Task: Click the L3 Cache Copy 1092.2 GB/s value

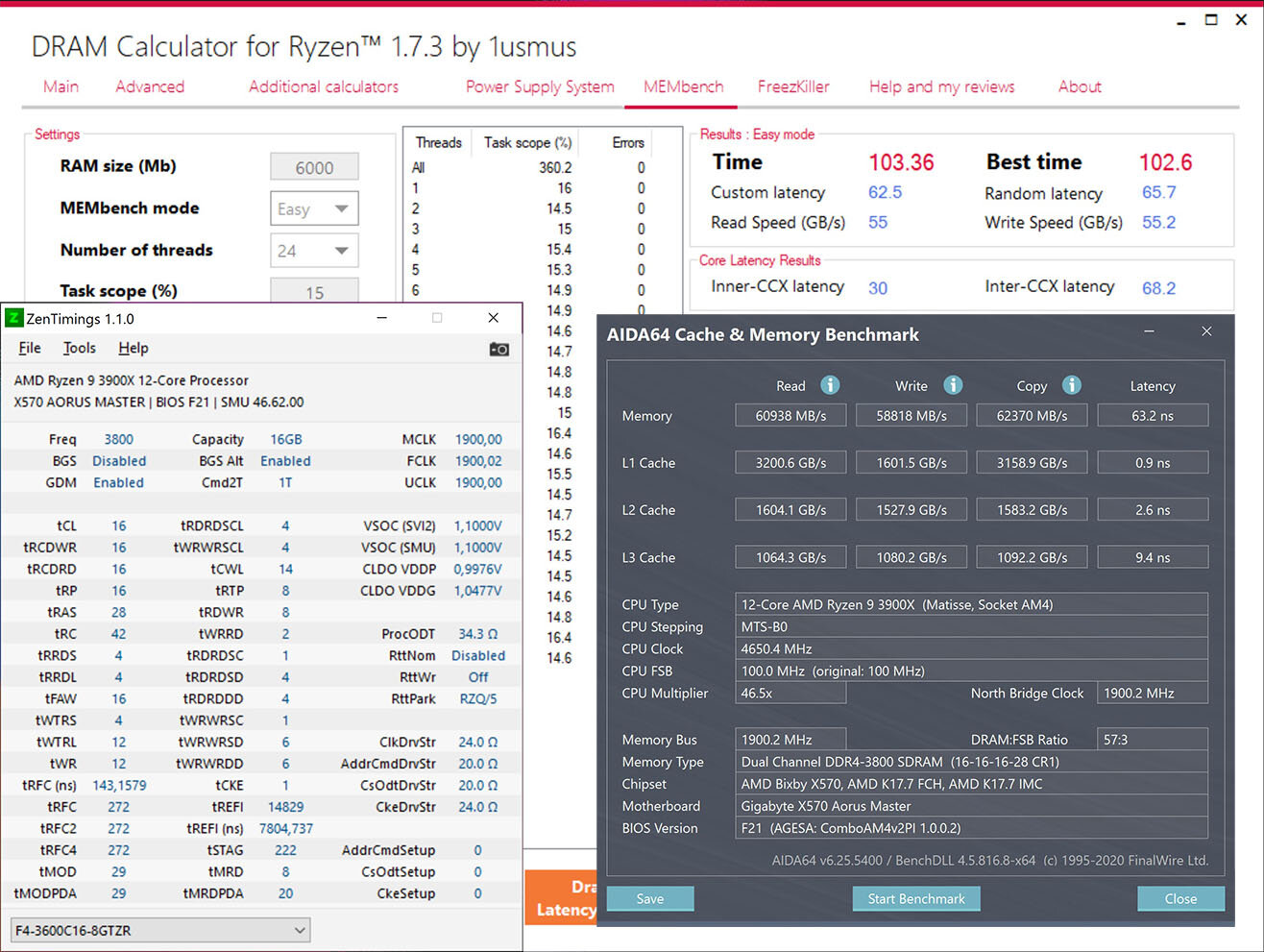Action: point(1033,557)
